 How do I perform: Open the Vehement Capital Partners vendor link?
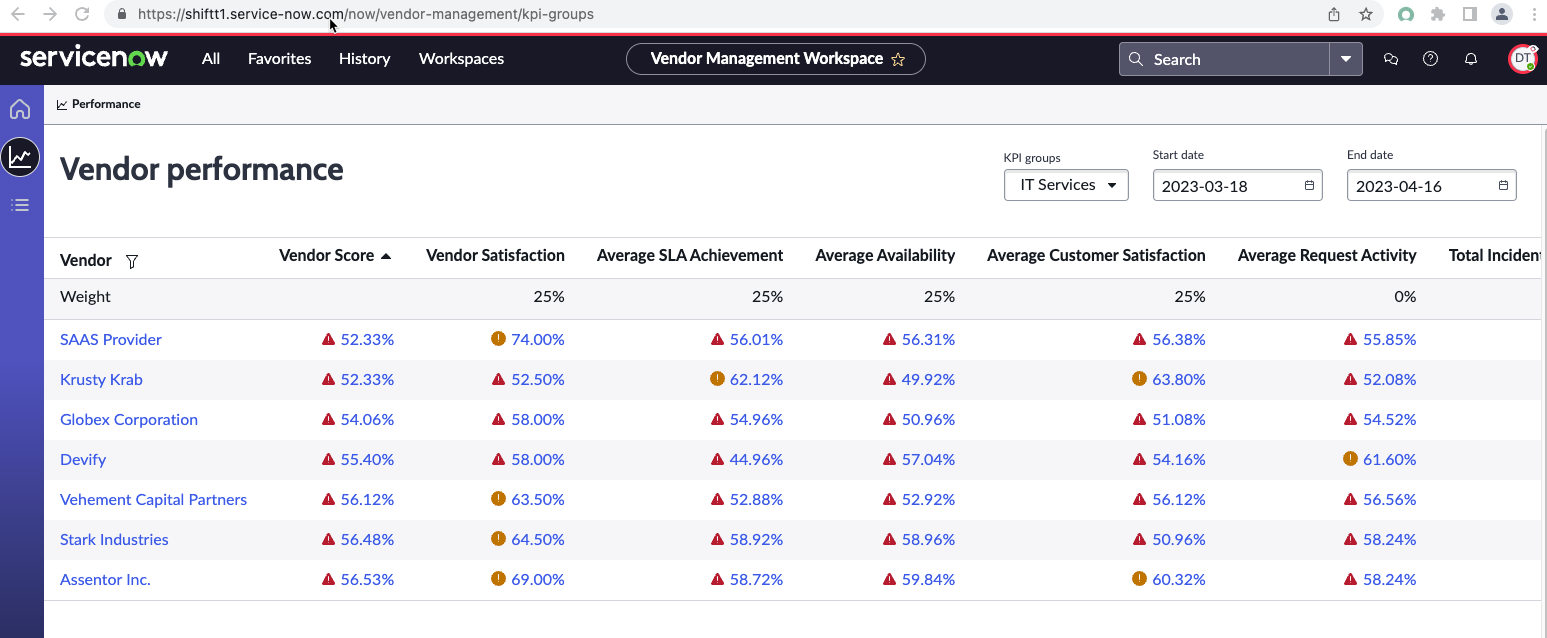(x=153, y=500)
